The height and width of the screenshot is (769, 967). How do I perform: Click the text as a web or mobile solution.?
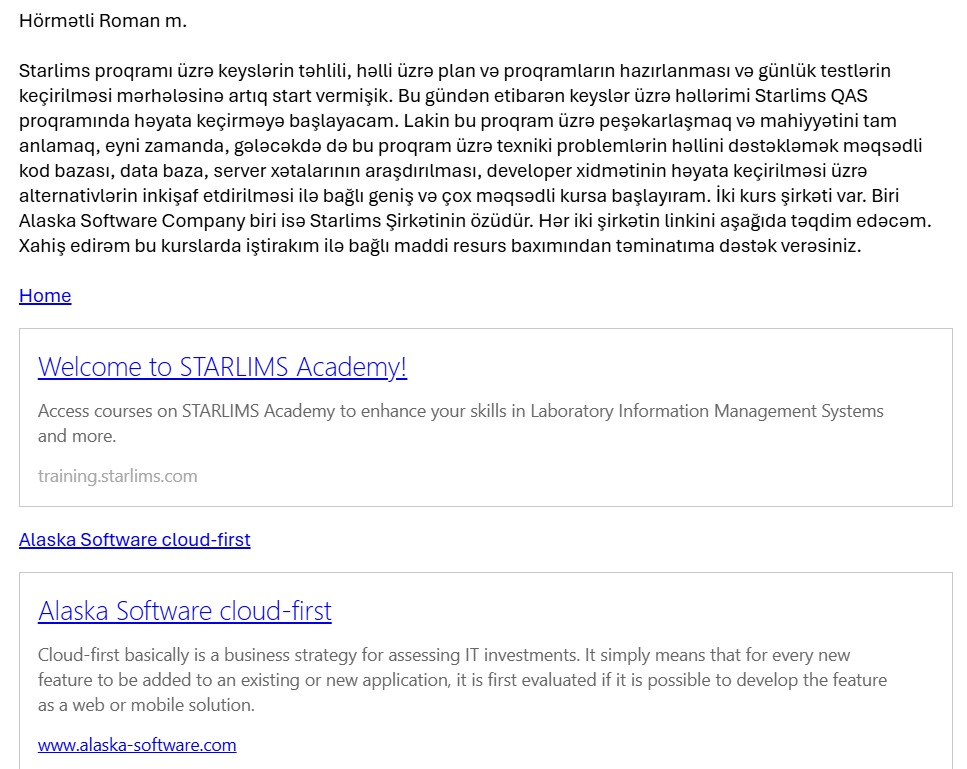(x=146, y=705)
